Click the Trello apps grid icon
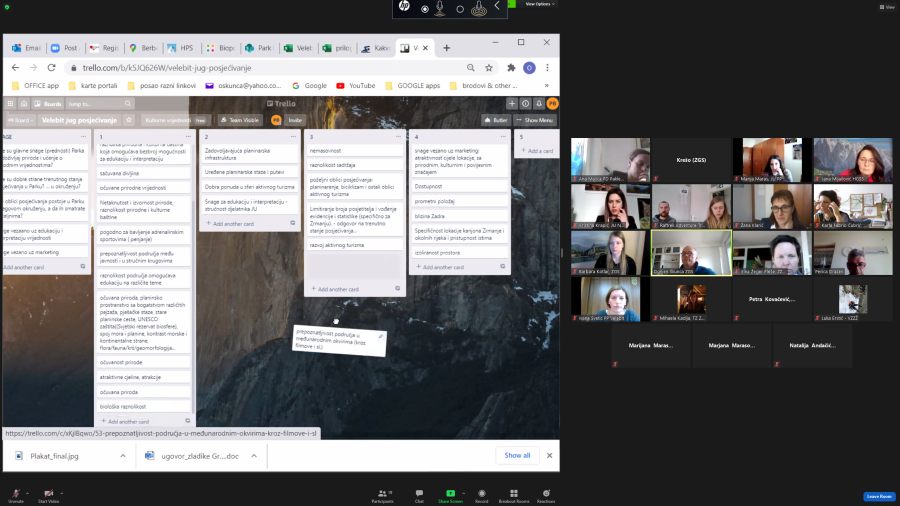Viewport: 900px width, 506px height. 10,103
